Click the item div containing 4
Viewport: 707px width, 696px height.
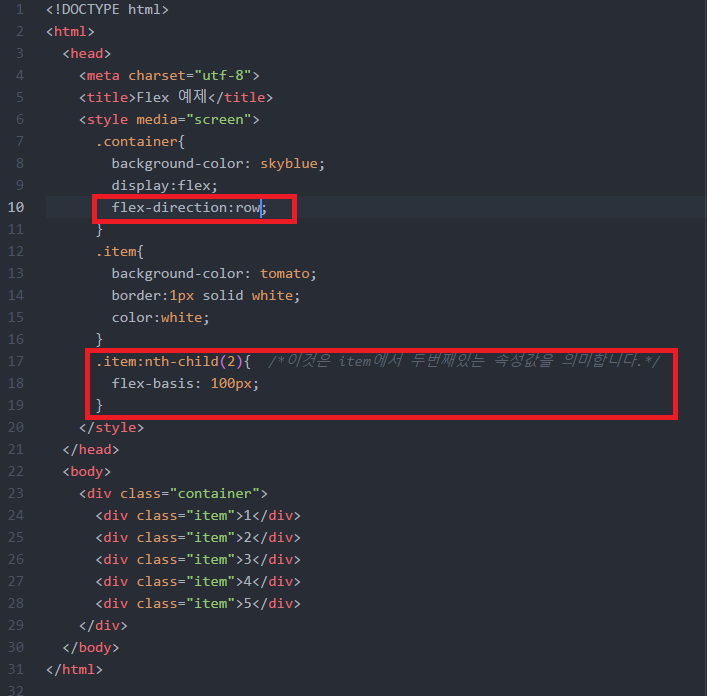pyautogui.click(x=198, y=582)
